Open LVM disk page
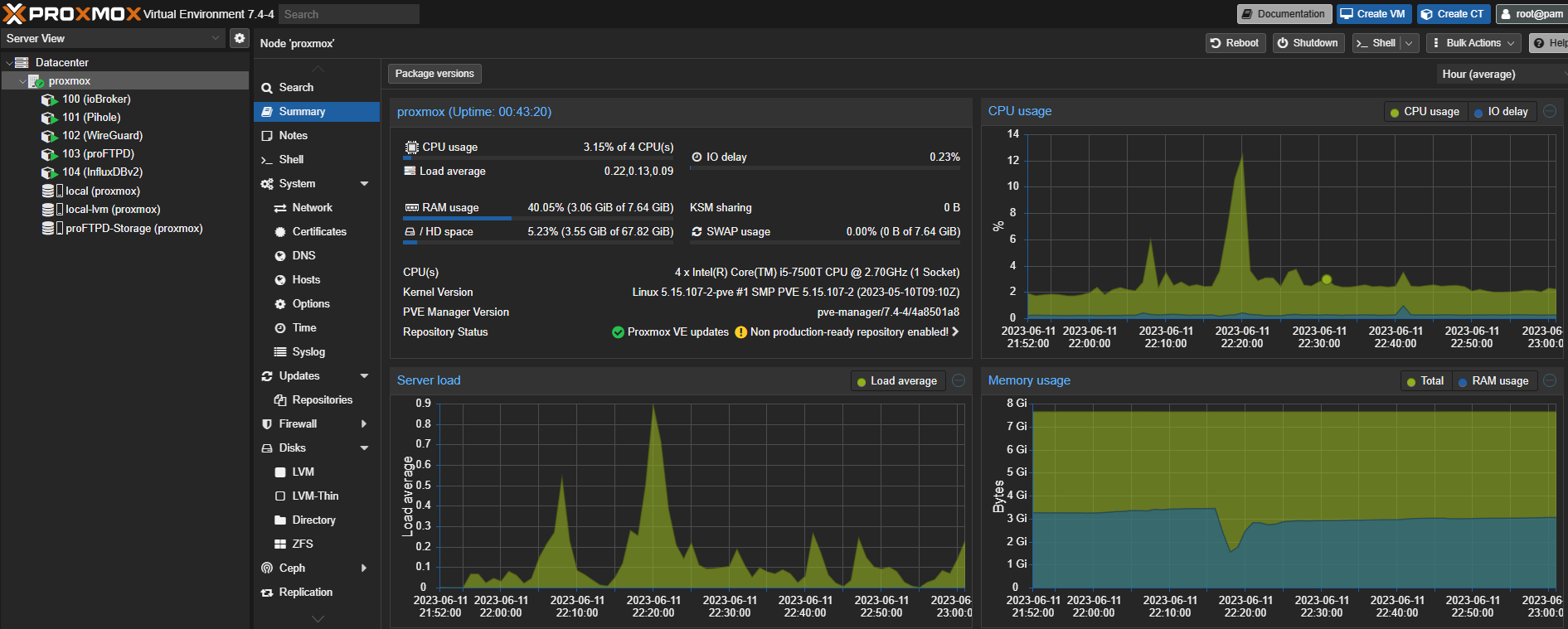This screenshot has height=629, width=1568. 317,472
